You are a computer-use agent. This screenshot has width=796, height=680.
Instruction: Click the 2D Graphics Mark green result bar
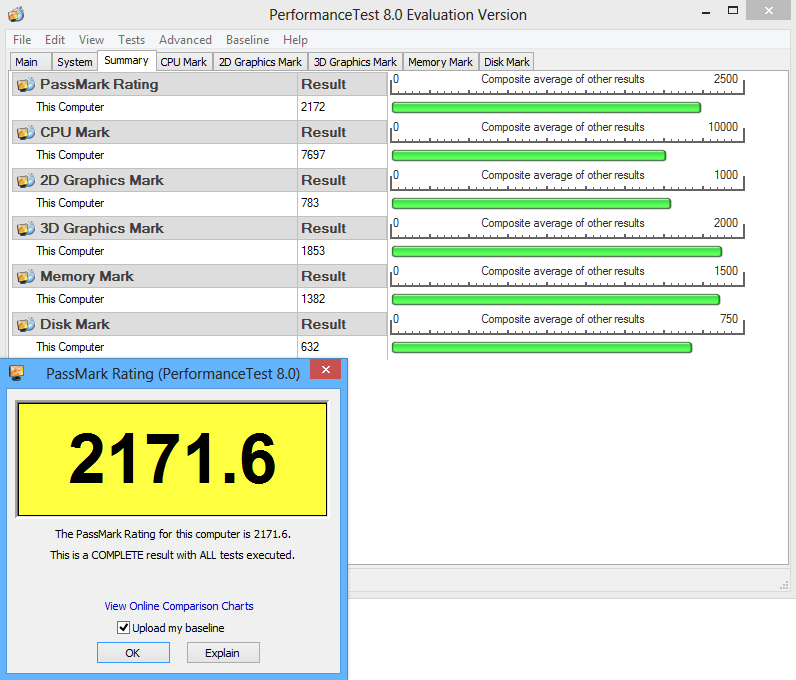[x=531, y=204]
